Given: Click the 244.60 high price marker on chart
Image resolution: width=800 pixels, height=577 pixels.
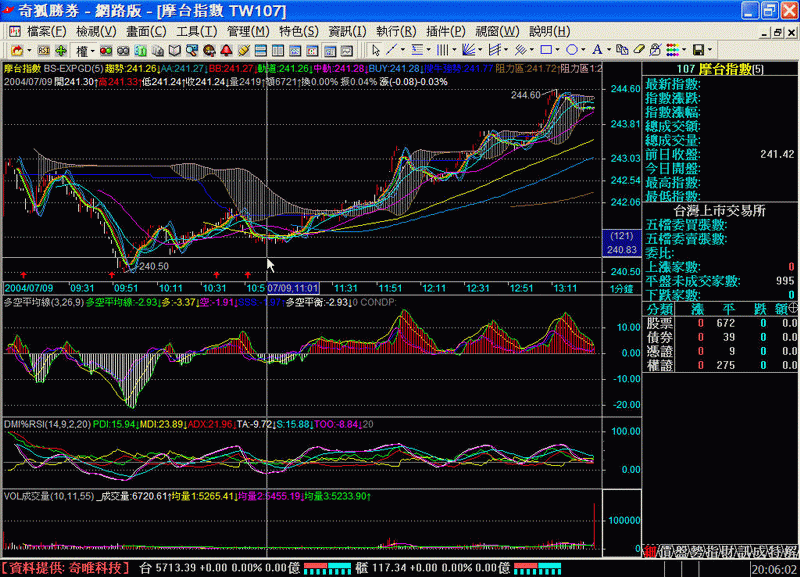Looking at the screenshot, I should point(525,95).
